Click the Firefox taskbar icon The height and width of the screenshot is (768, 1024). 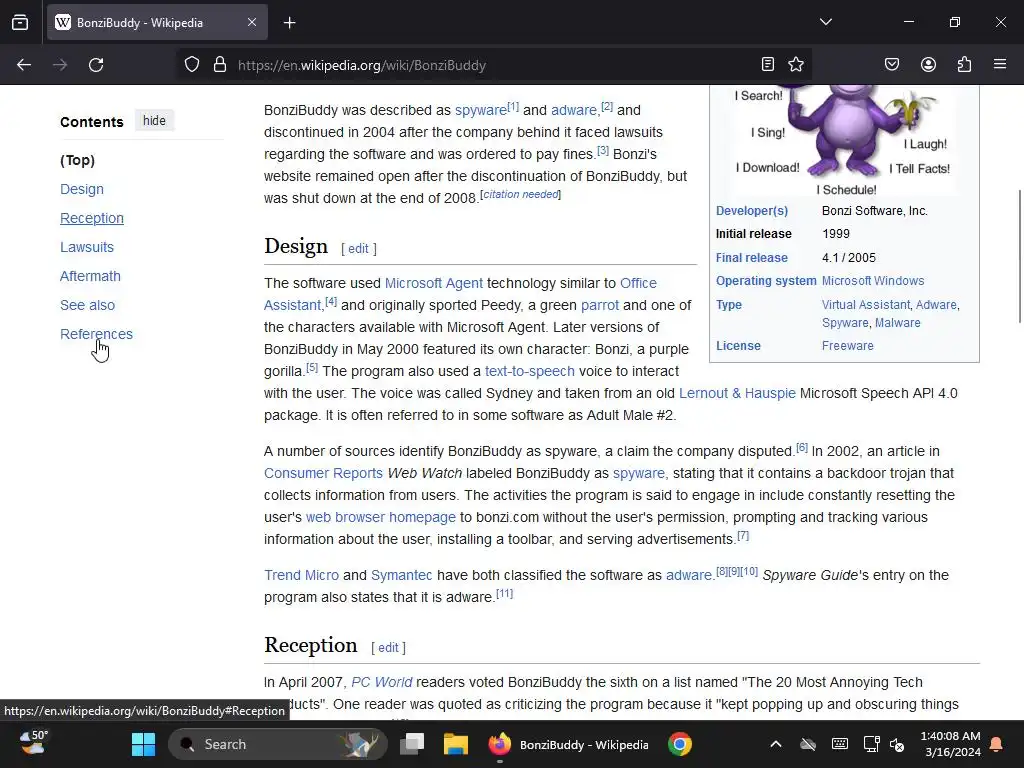click(x=500, y=744)
